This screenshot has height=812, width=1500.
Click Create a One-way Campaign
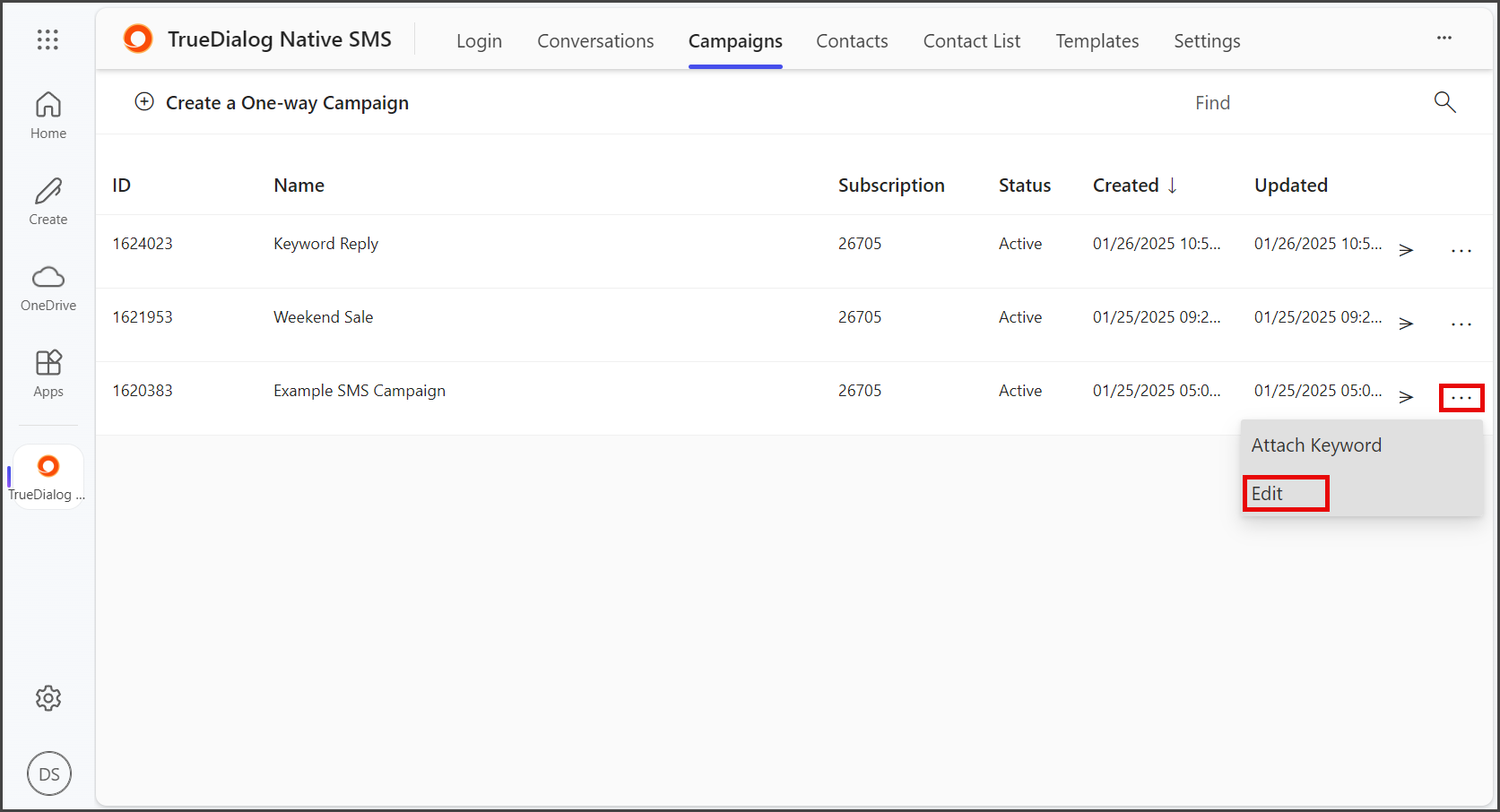coord(272,103)
